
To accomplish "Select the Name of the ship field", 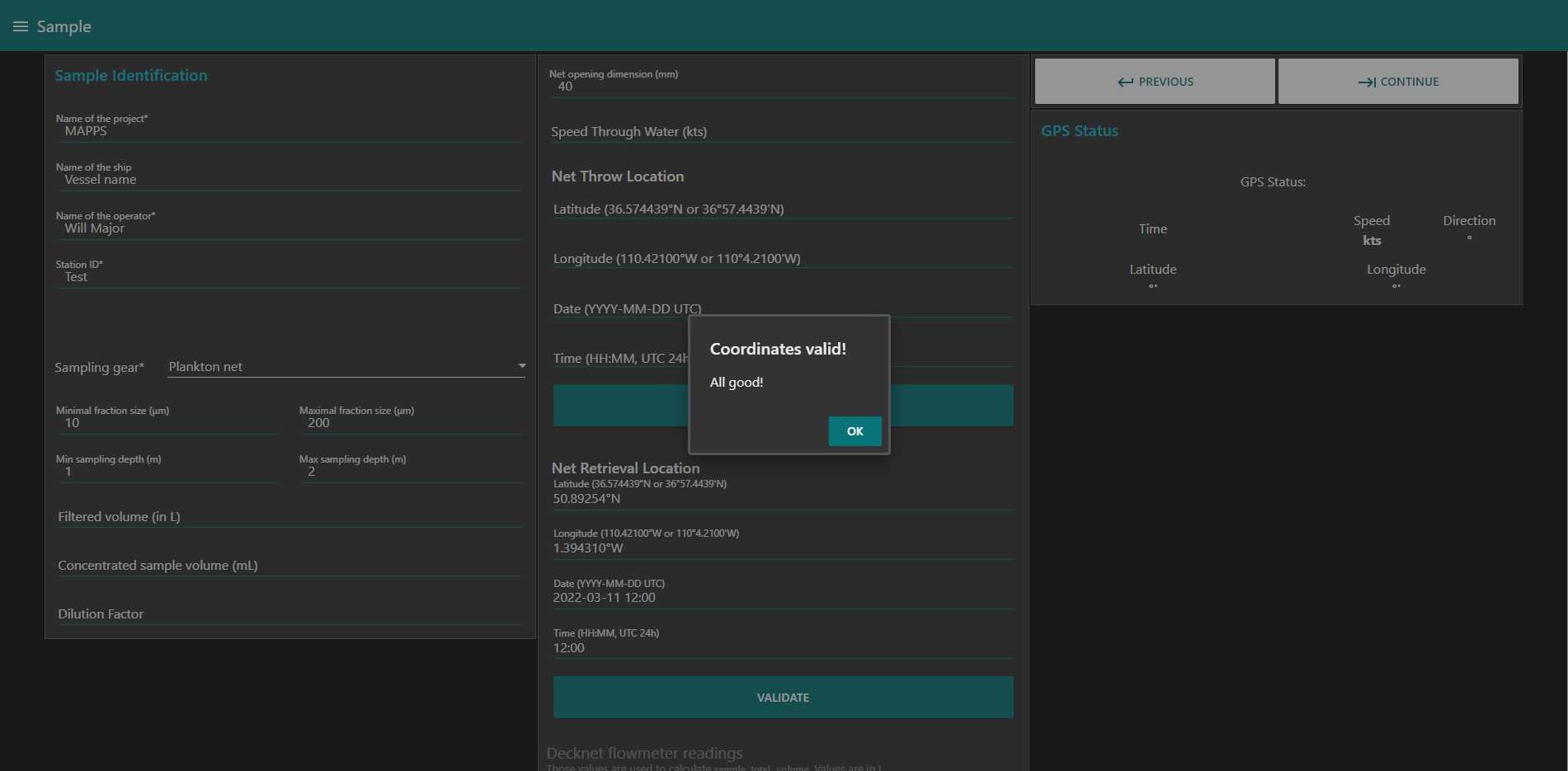I will click(289, 180).
